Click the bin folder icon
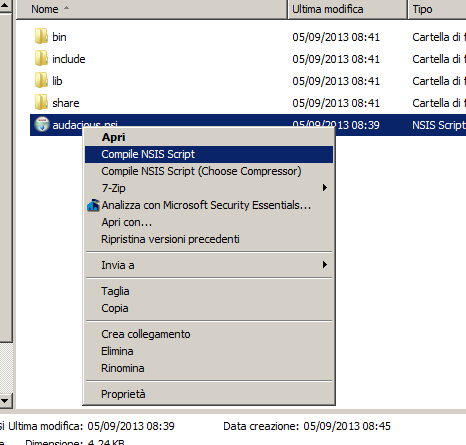Viewport: 466px width, 445px height. click(x=41, y=37)
